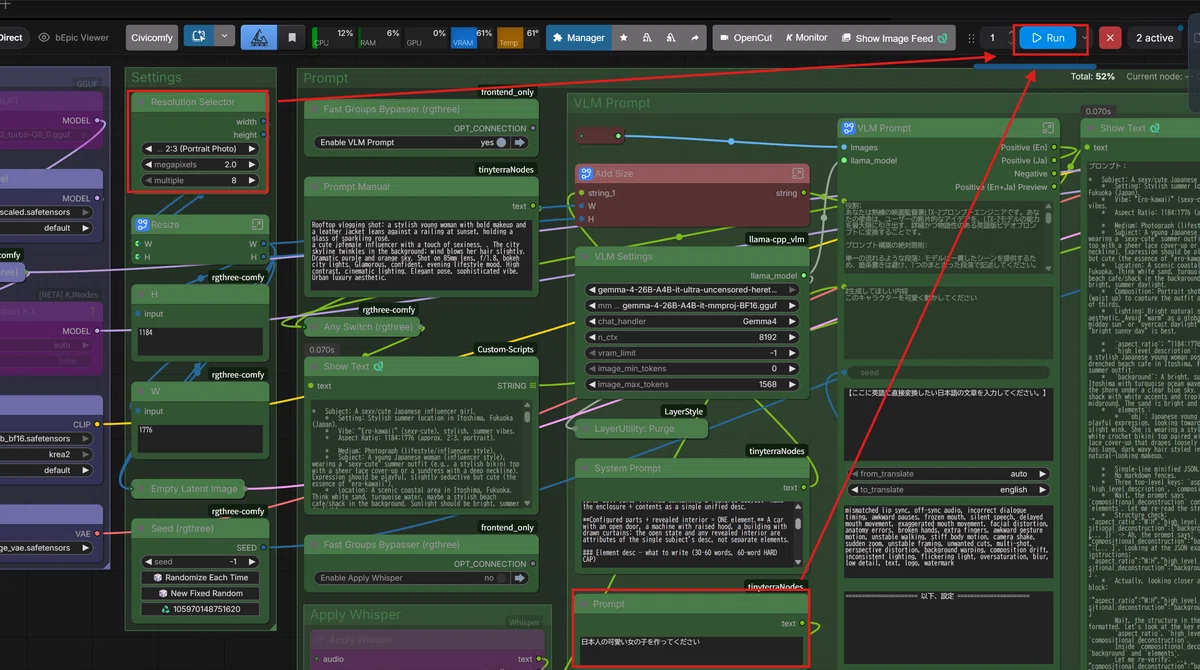Click the H node input value 1184
1200x670 pixels.
pyautogui.click(x=200, y=341)
